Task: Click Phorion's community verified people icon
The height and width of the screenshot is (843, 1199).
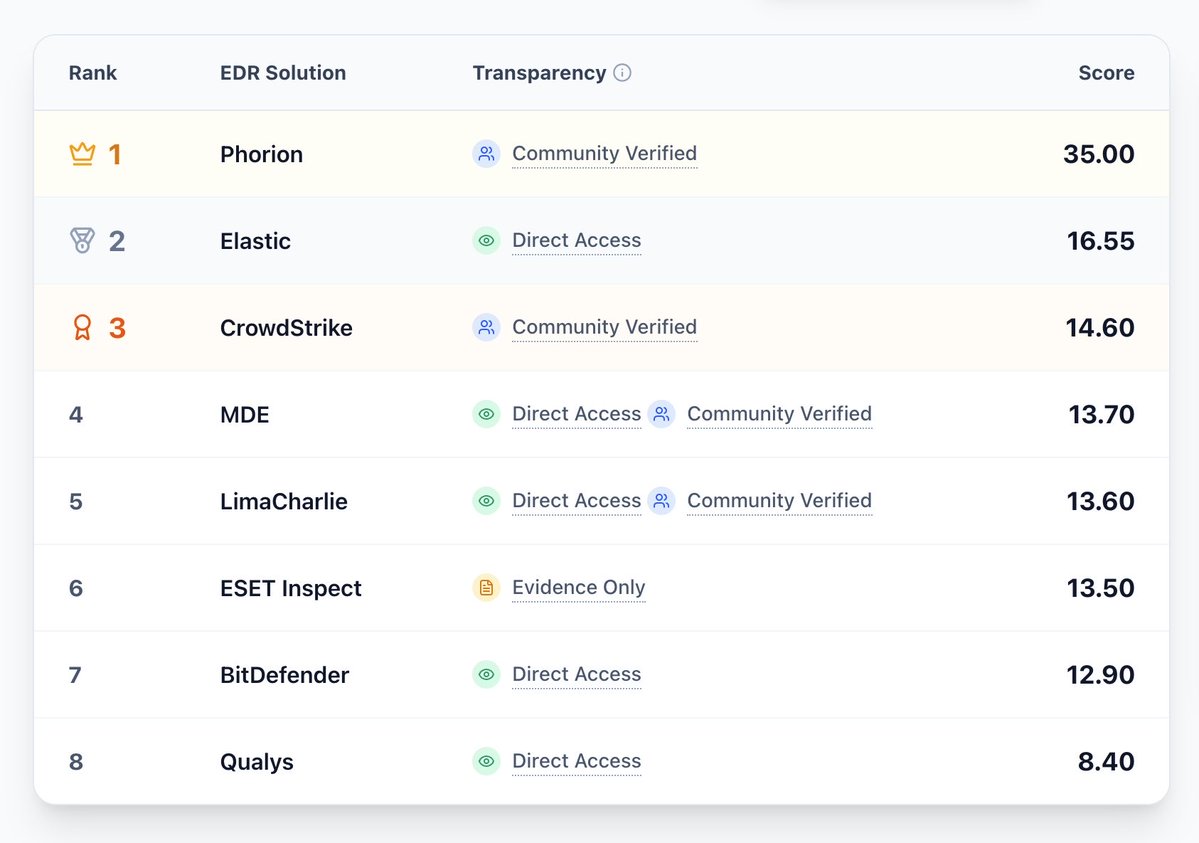Action: coord(486,154)
